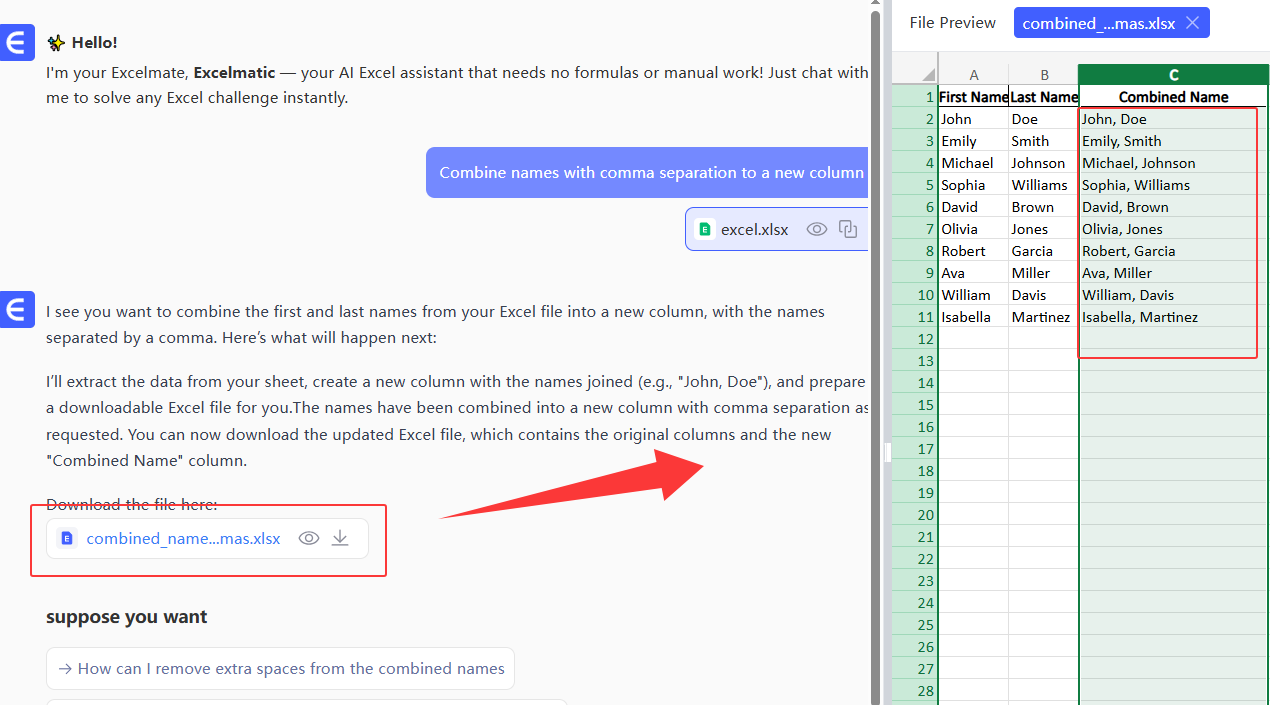Click the copy icon next to excel.xlsx
Viewport: 1270px width, 705px height.
848,229
